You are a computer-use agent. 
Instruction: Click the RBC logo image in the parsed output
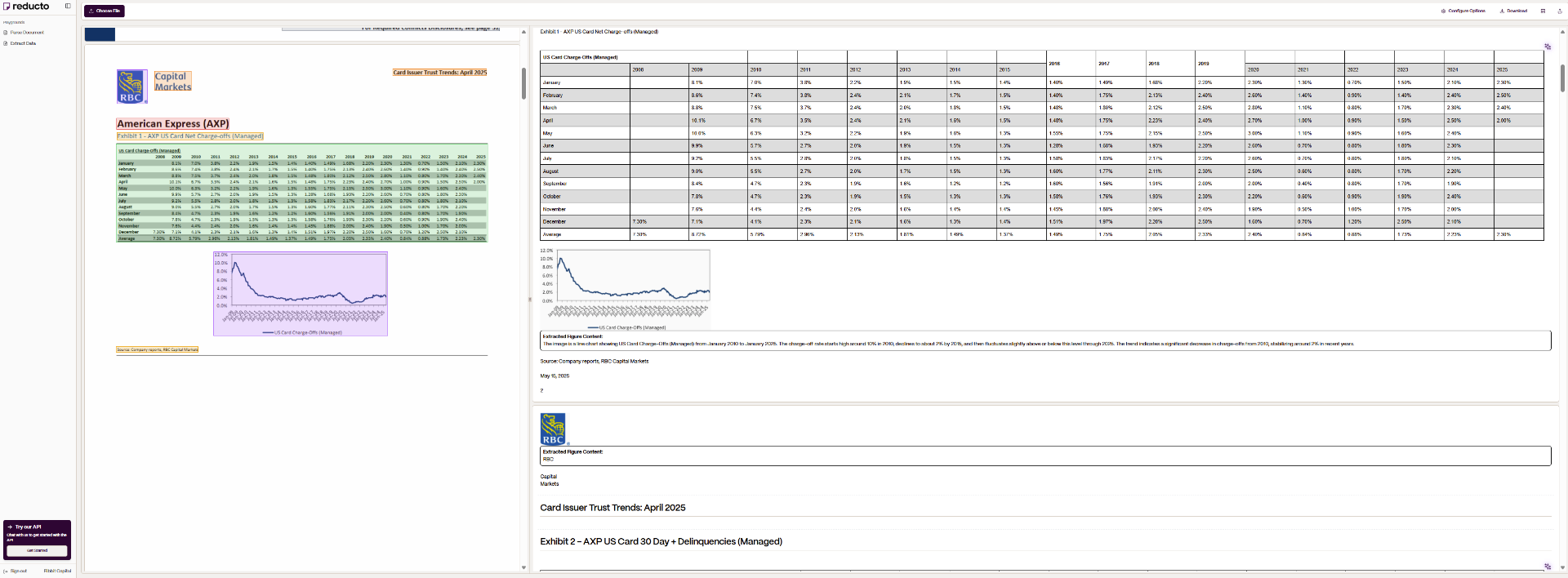pyautogui.click(x=553, y=429)
